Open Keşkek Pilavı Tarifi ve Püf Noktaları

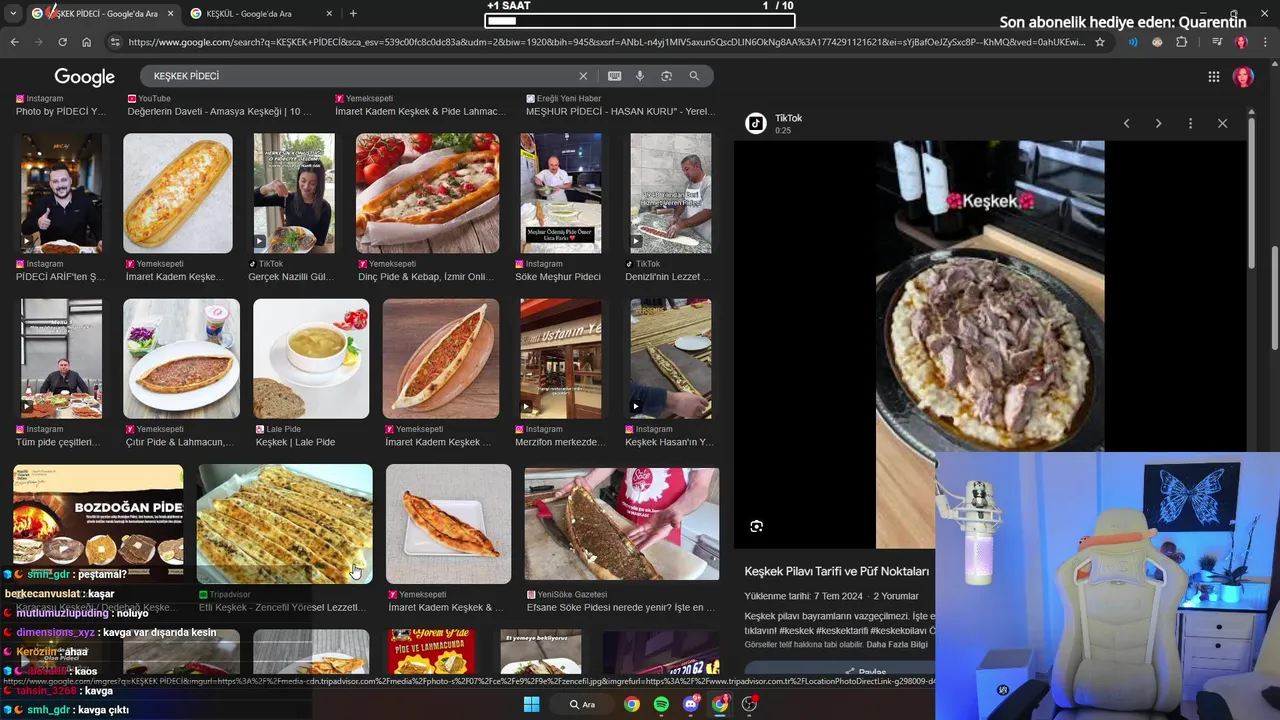pos(837,571)
